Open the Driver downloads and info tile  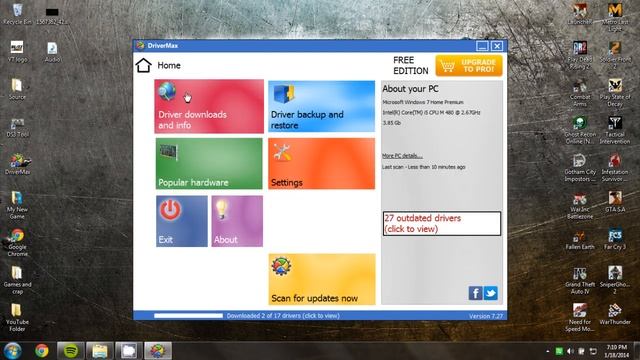pyautogui.click(x=209, y=106)
